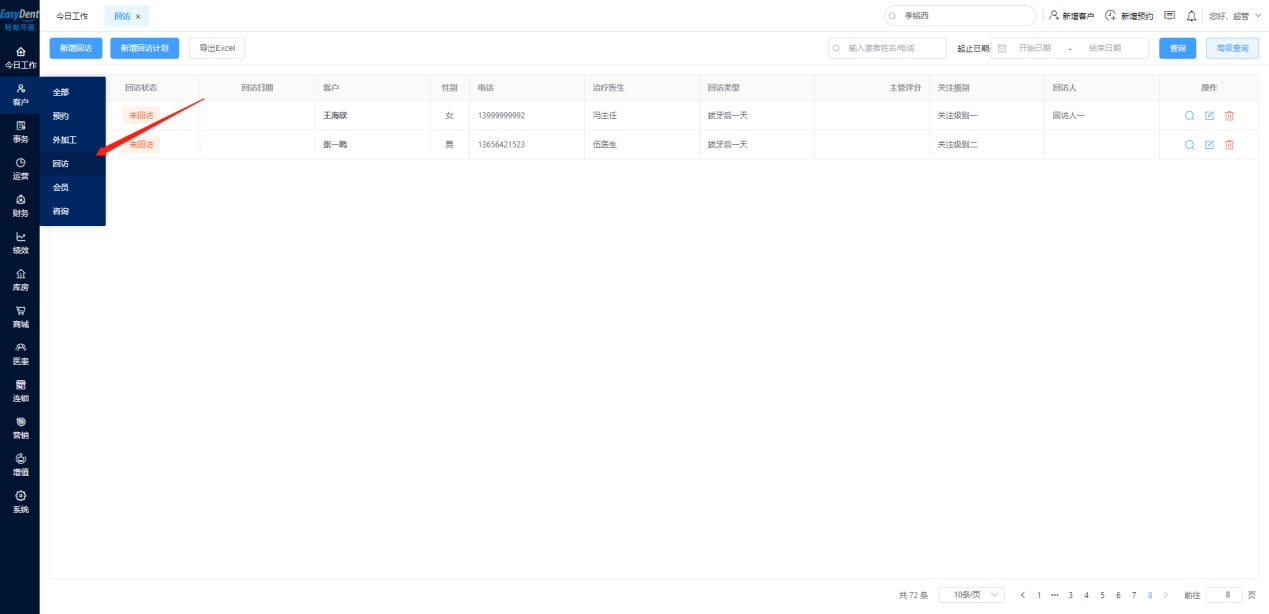Open 运营 sidebar section
The width and height of the screenshot is (1269, 614).
pyautogui.click(x=20, y=168)
